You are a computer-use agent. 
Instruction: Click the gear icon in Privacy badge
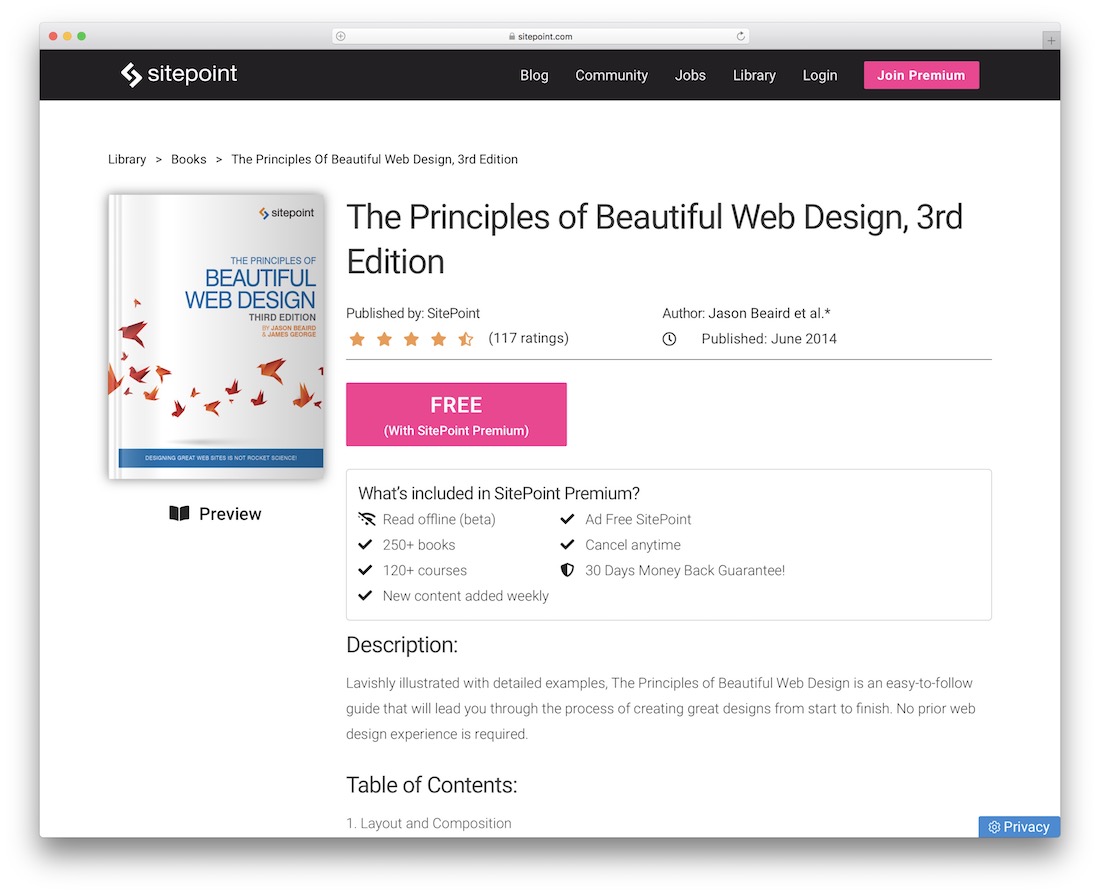994,827
